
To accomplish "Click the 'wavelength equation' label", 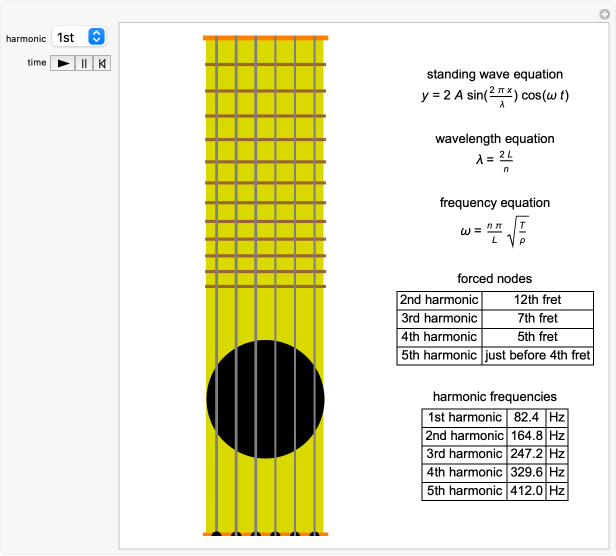I will 494,139.
